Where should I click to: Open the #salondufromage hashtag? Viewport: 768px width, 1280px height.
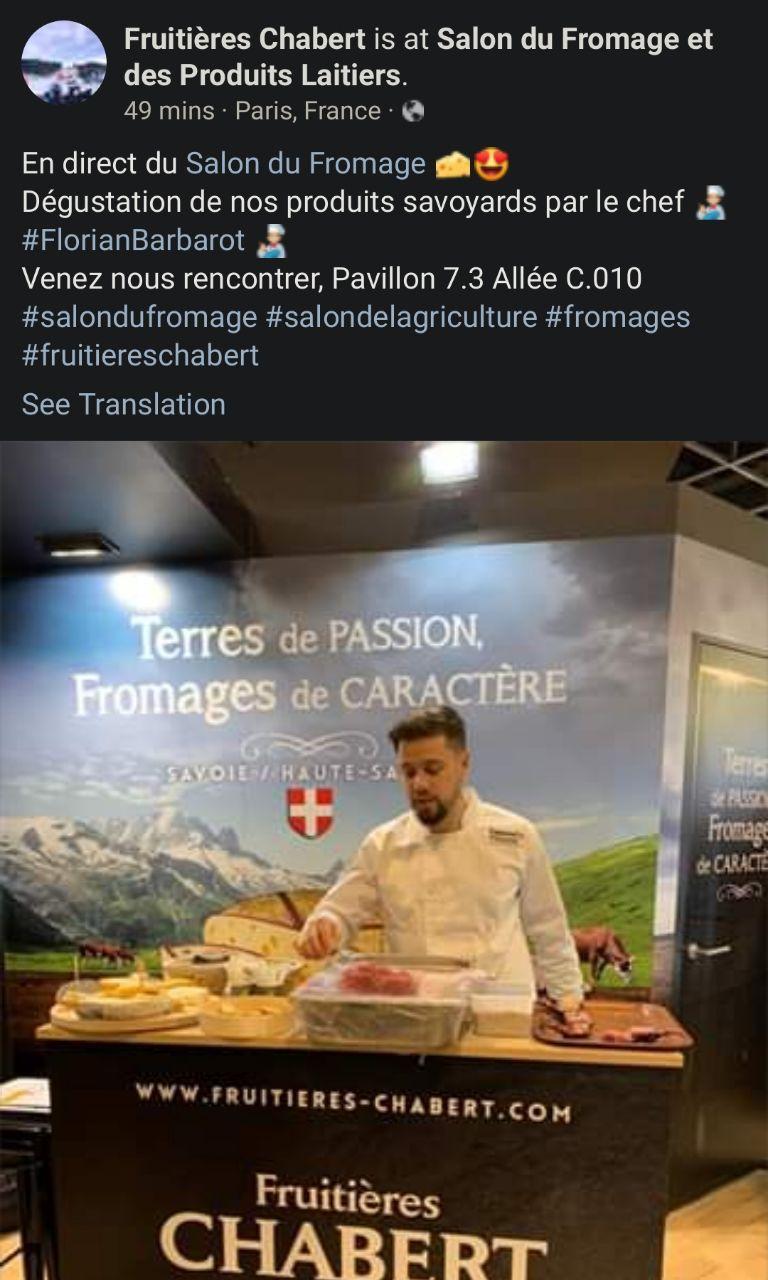point(140,317)
